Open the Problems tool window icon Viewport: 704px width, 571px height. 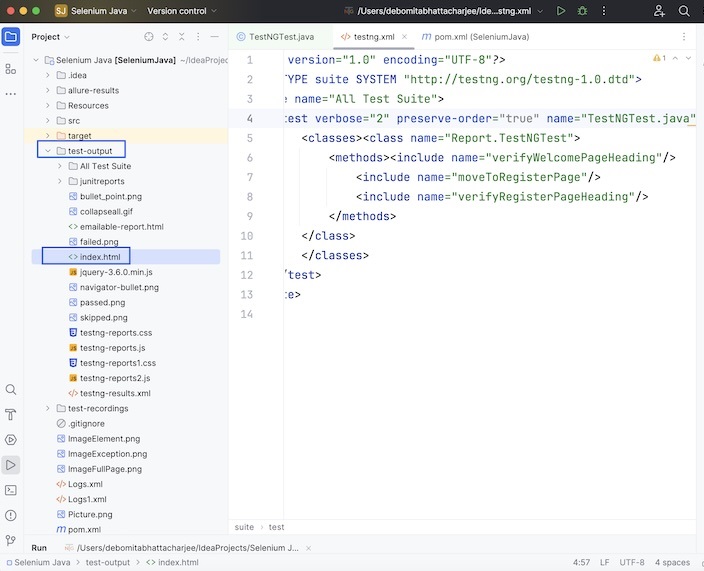tap(11, 515)
